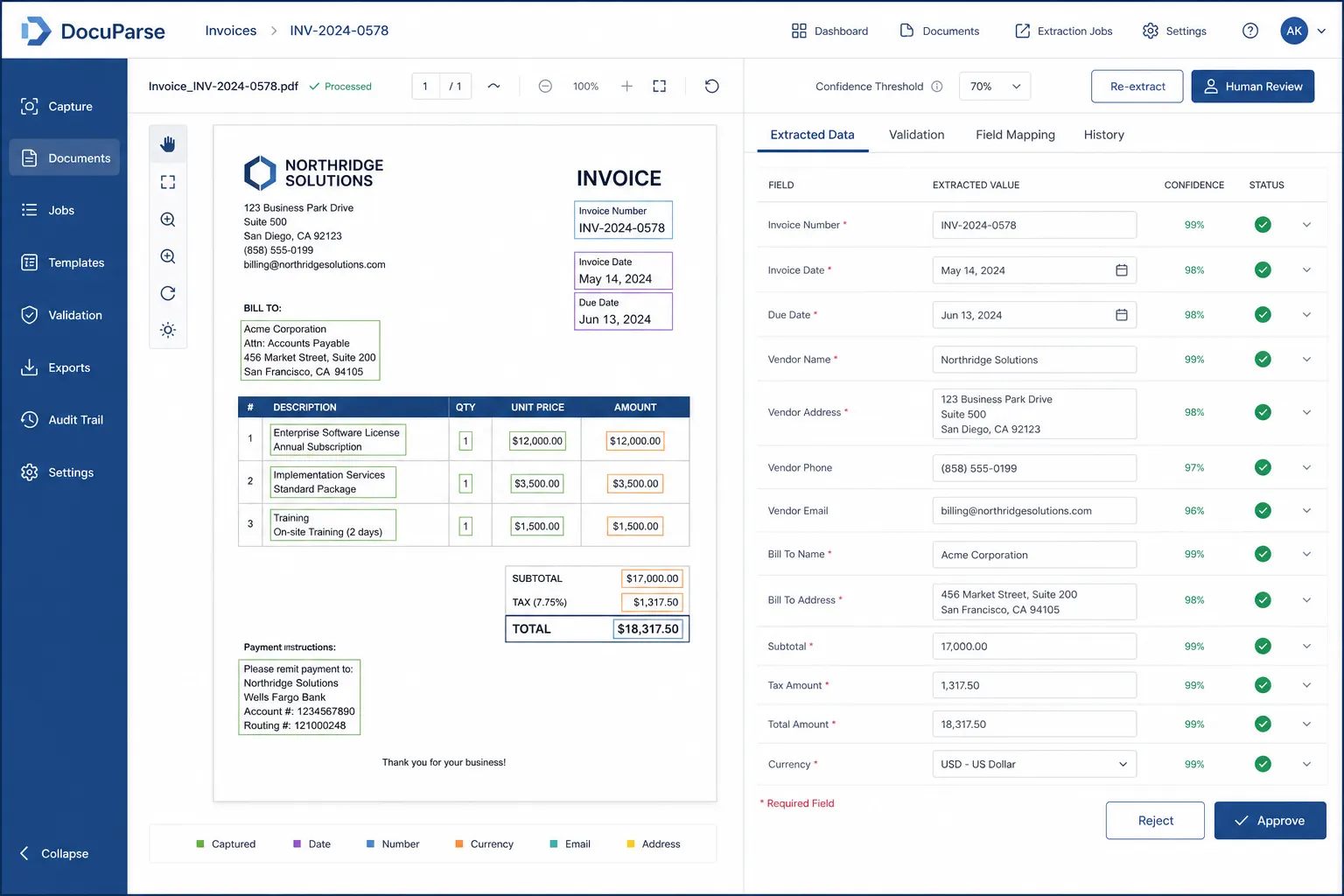Click the DocuParse logo
The height and width of the screenshot is (896, 1344).
click(x=93, y=31)
